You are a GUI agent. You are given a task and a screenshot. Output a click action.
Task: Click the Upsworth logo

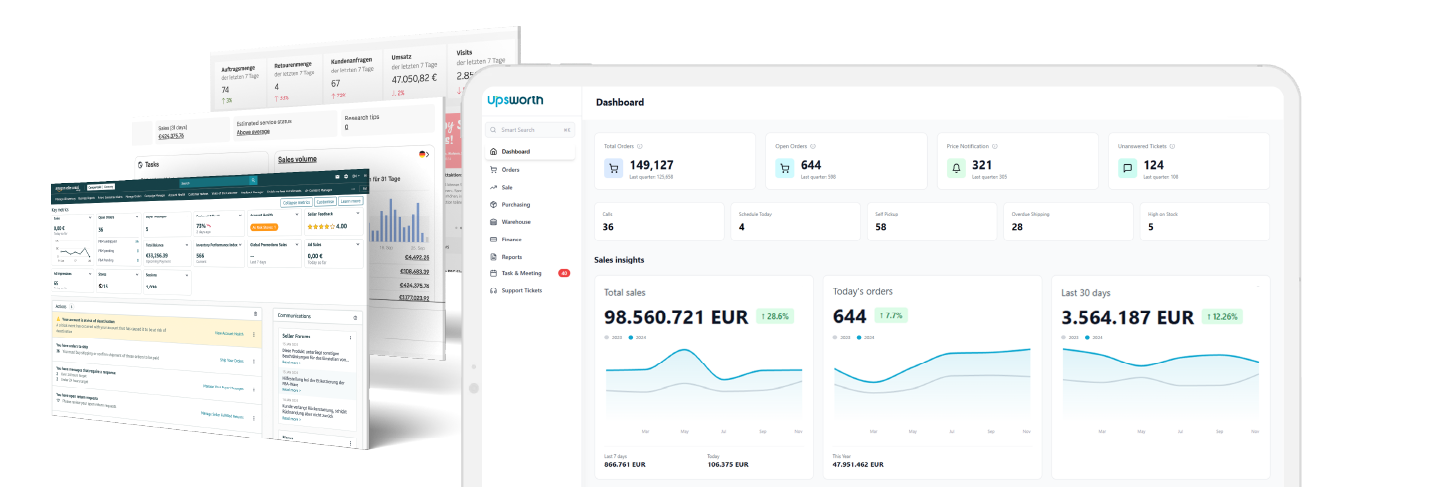coord(517,101)
